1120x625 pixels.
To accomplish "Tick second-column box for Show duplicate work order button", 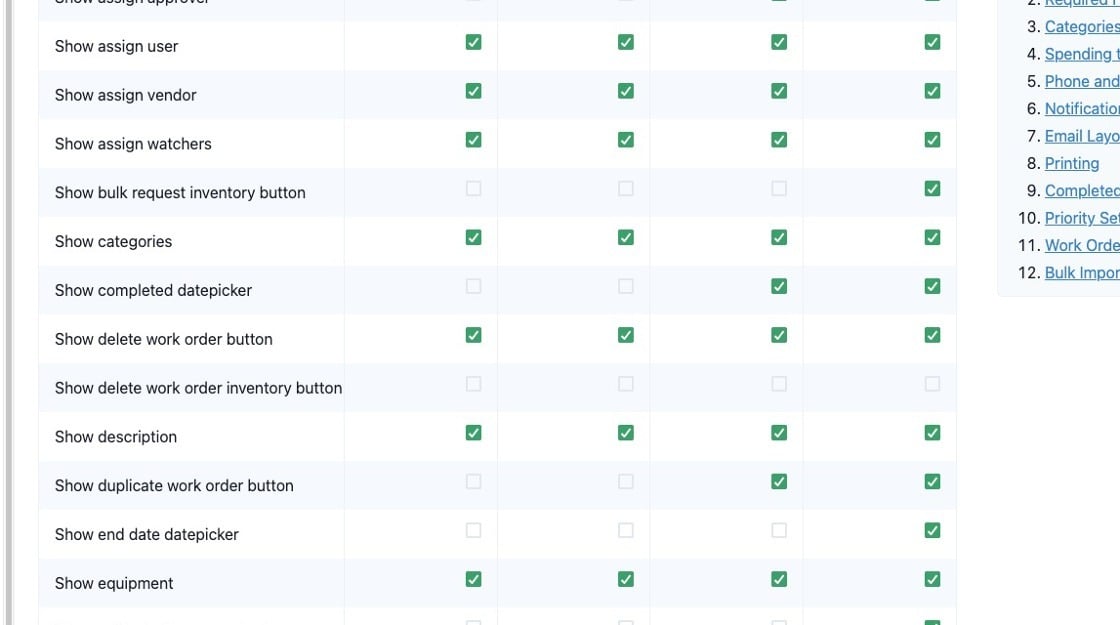I will [626, 481].
